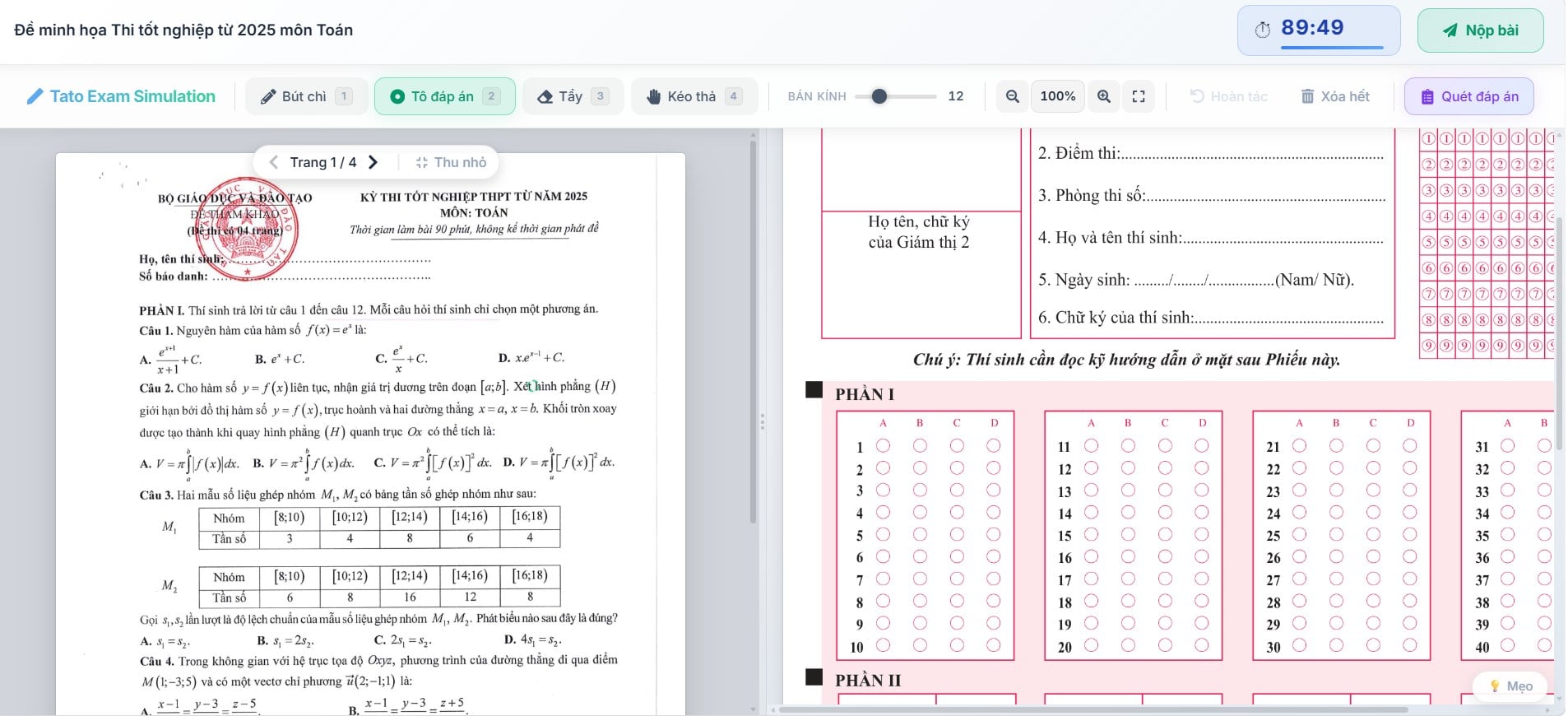
Task: Adjust the Bán kính radius slider
Action: point(895,96)
